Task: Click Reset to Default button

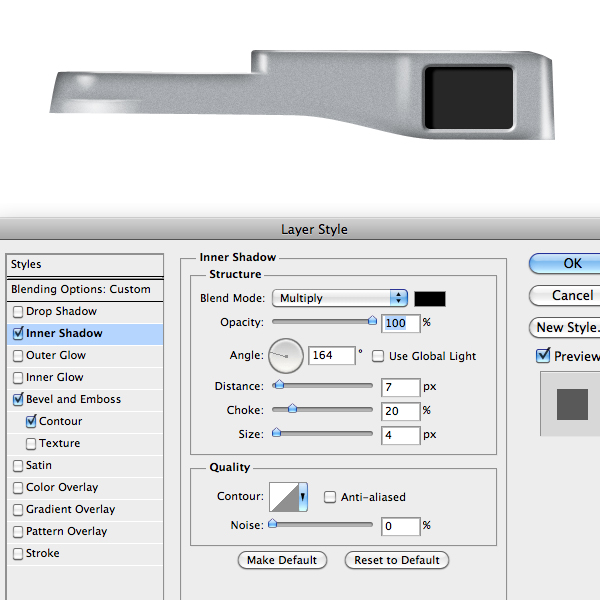Action: [x=397, y=560]
